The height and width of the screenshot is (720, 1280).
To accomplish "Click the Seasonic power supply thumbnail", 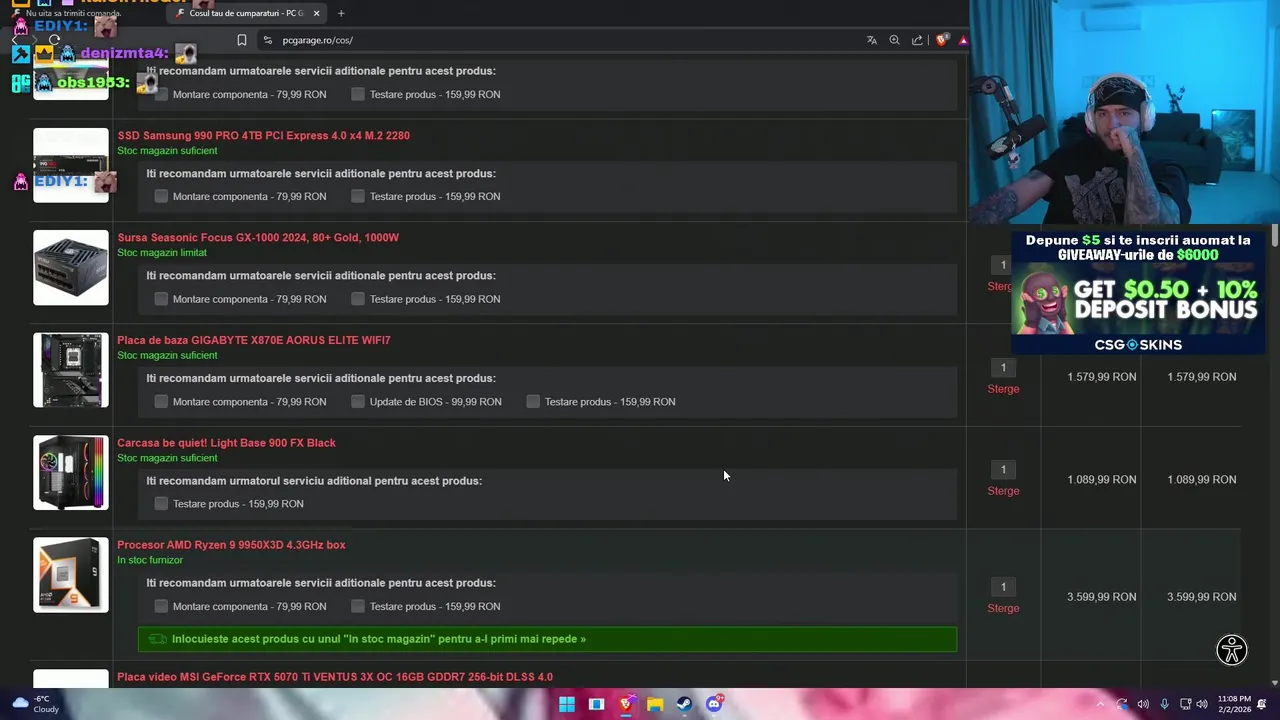I will 71,268.
